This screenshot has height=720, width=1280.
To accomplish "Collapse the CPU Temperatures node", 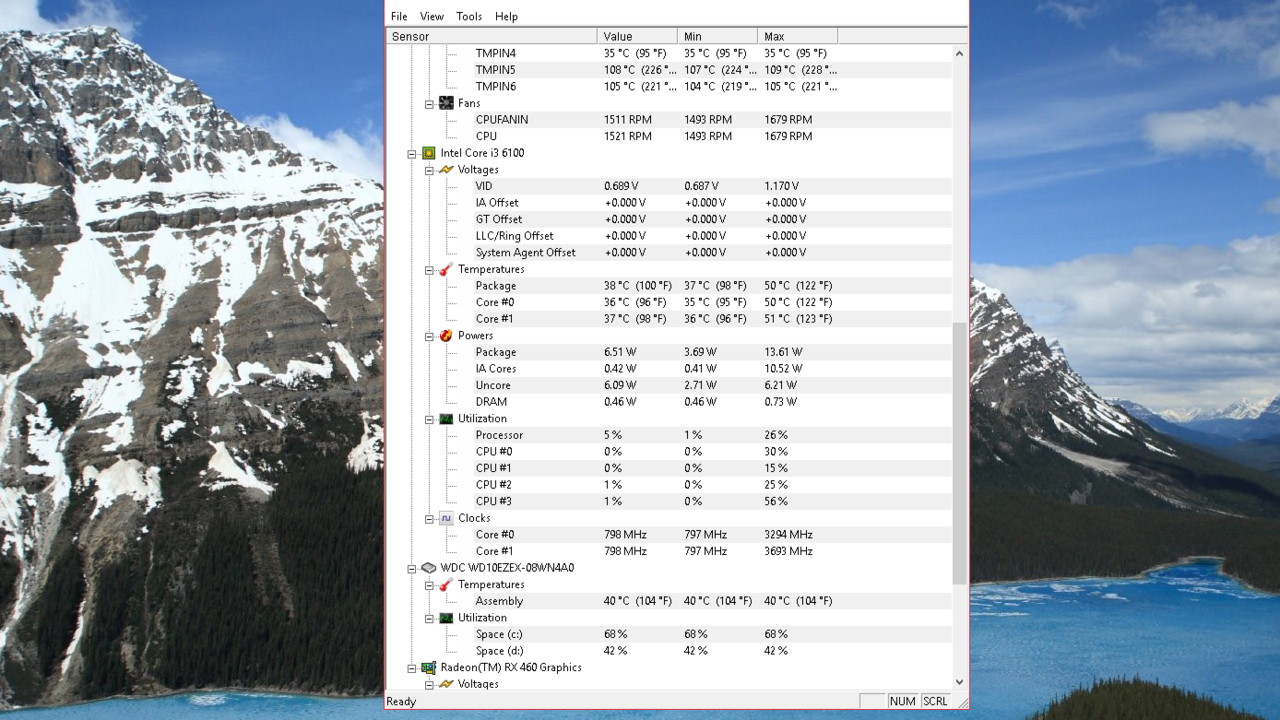I will (x=429, y=269).
